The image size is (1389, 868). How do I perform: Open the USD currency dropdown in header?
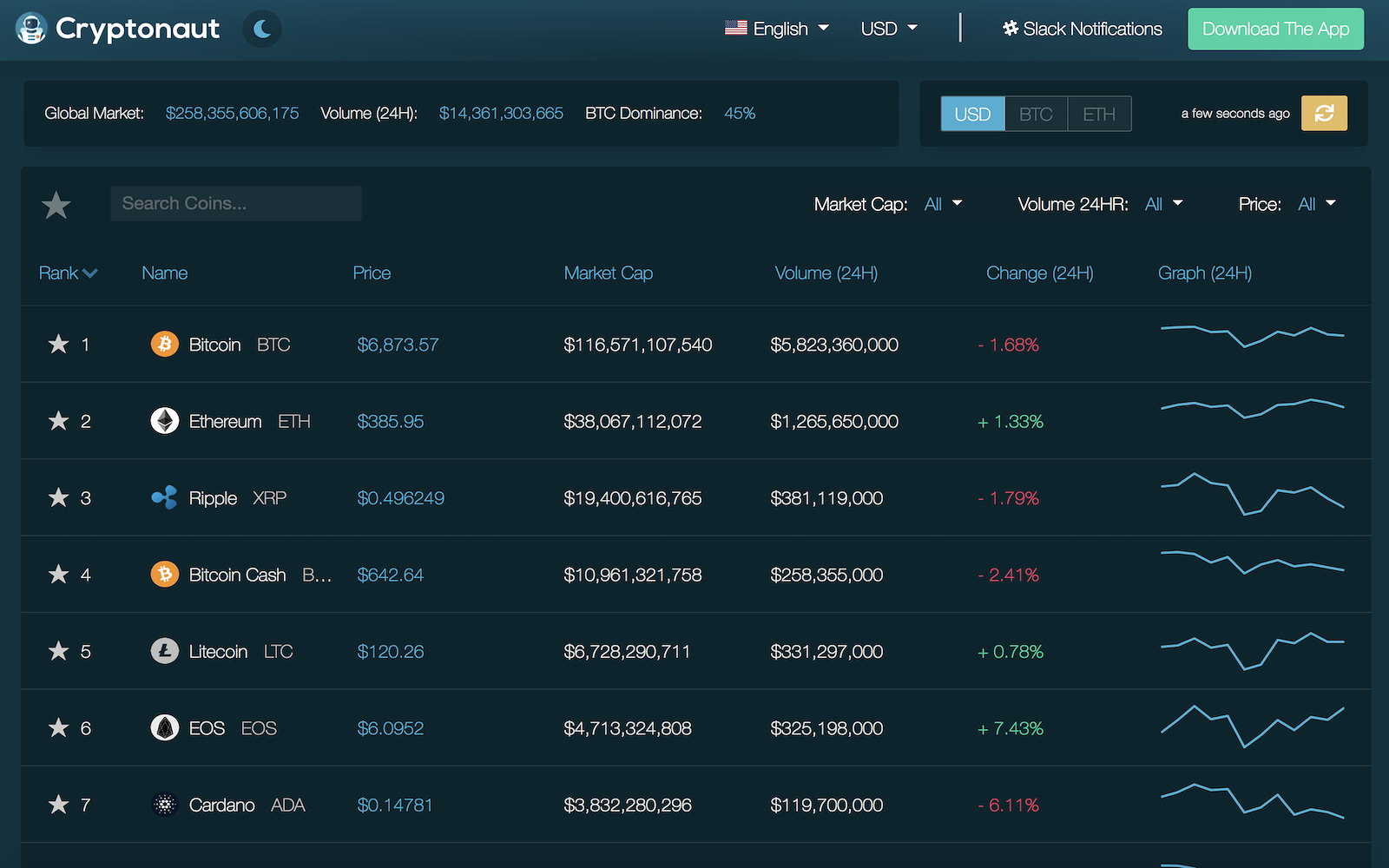point(889,29)
